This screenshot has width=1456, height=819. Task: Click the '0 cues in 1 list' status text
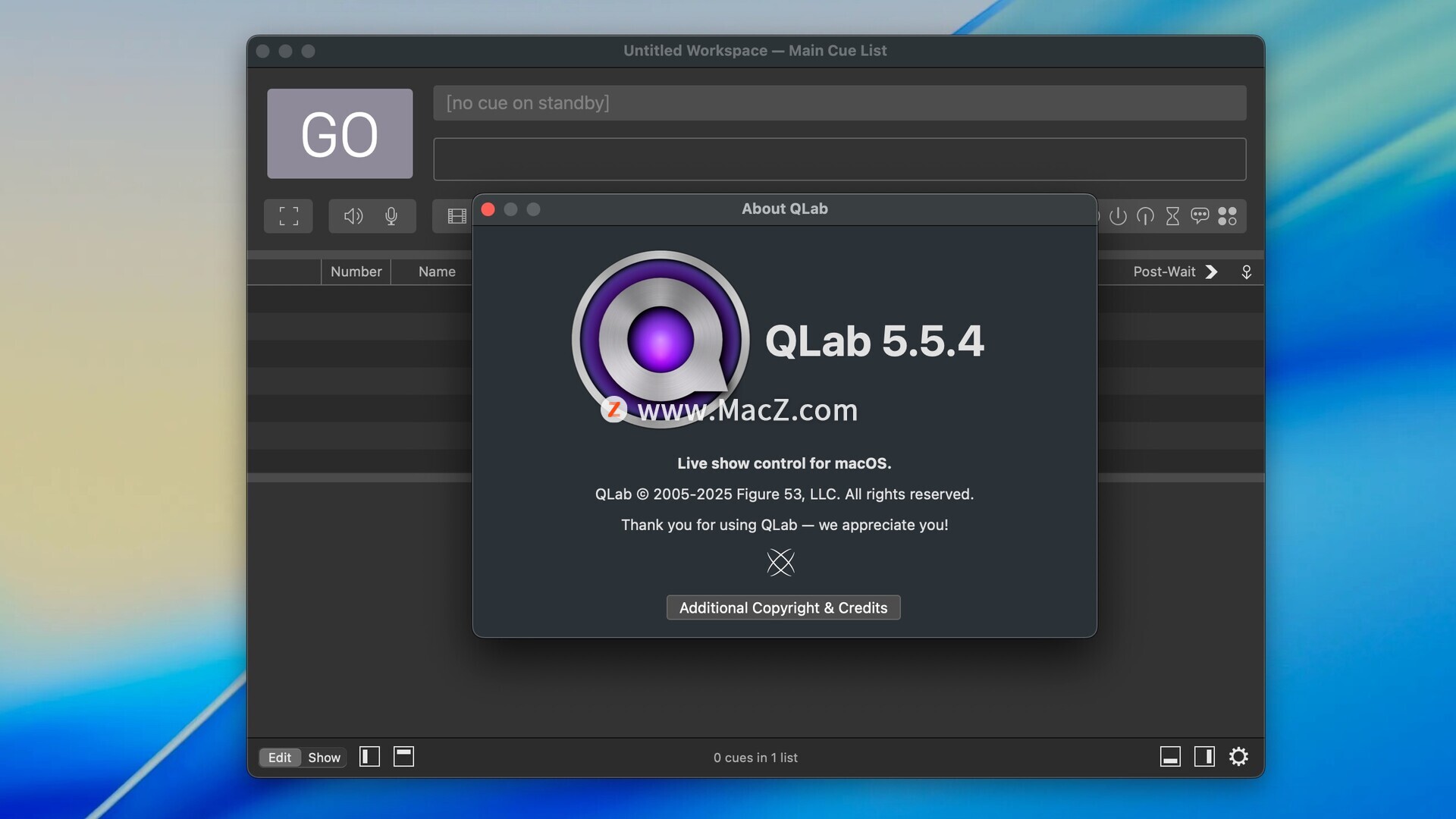pos(755,758)
